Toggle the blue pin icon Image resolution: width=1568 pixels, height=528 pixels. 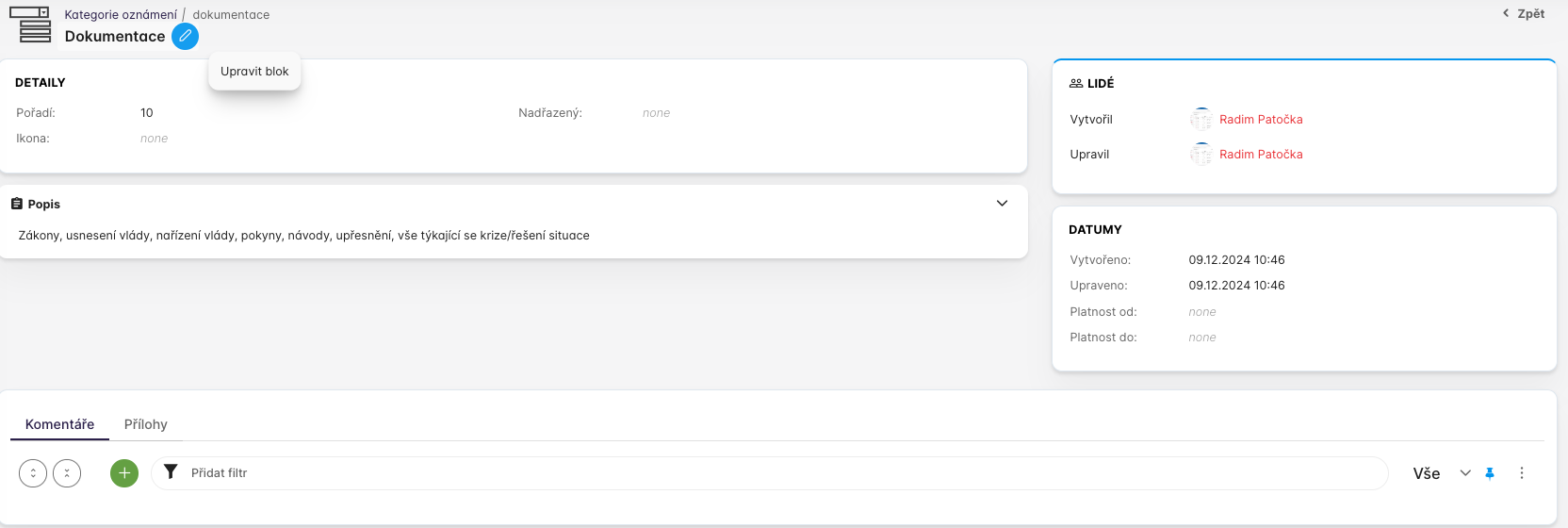click(x=1490, y=473)
